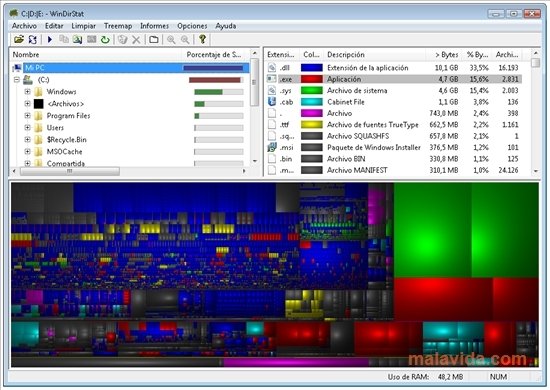Click the Refresh All toolbar icon

(x=33, y=39)
